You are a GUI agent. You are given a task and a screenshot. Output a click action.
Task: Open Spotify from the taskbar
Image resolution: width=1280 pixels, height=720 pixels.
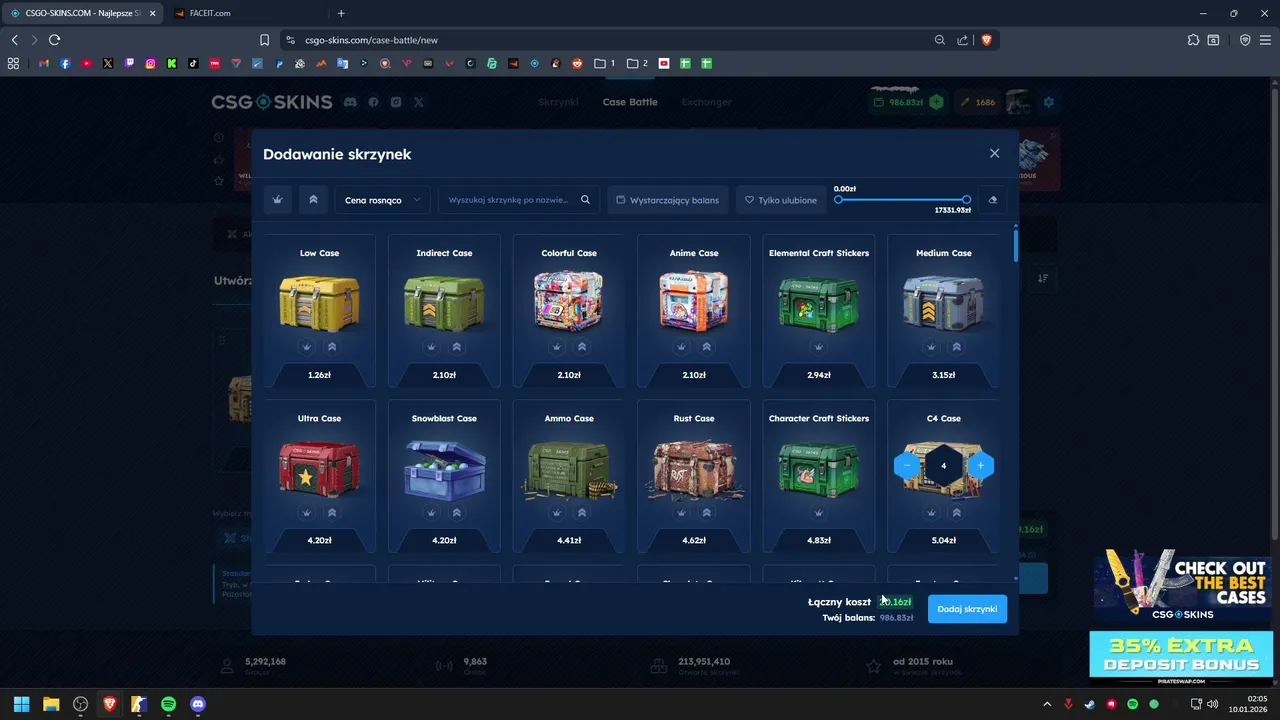(168, 704)
